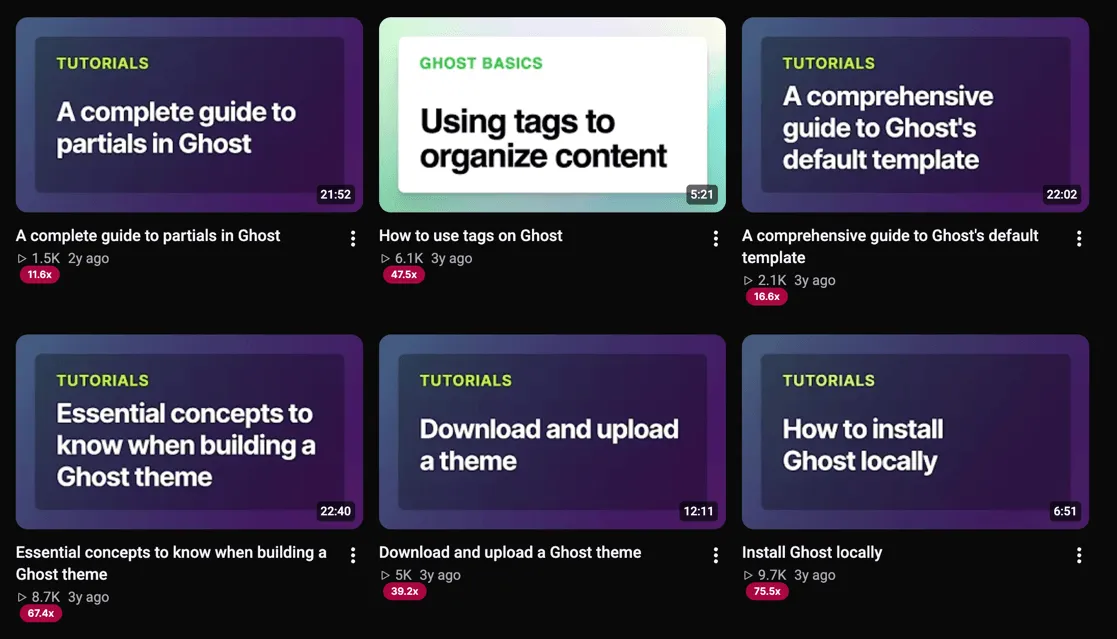This screenshot has width=1117, height=639.
Task: Click the '2.1K 3y ago' view count
Action: (789, 281)
